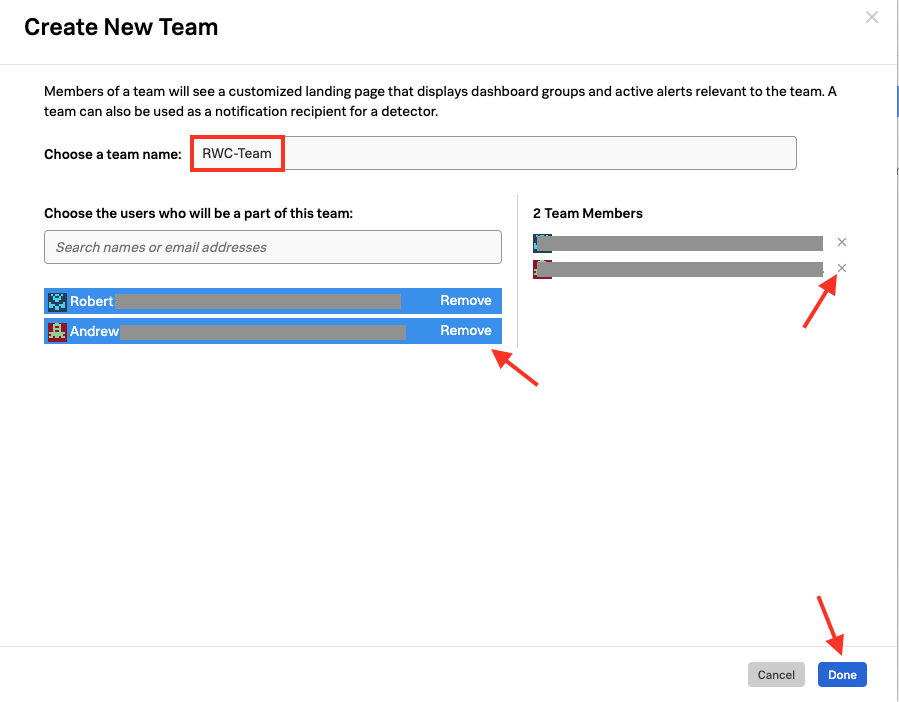Click second entry under 2 Team Members
Image resolution: width=899 pixels, height=702 pixels.
(686, 269)
